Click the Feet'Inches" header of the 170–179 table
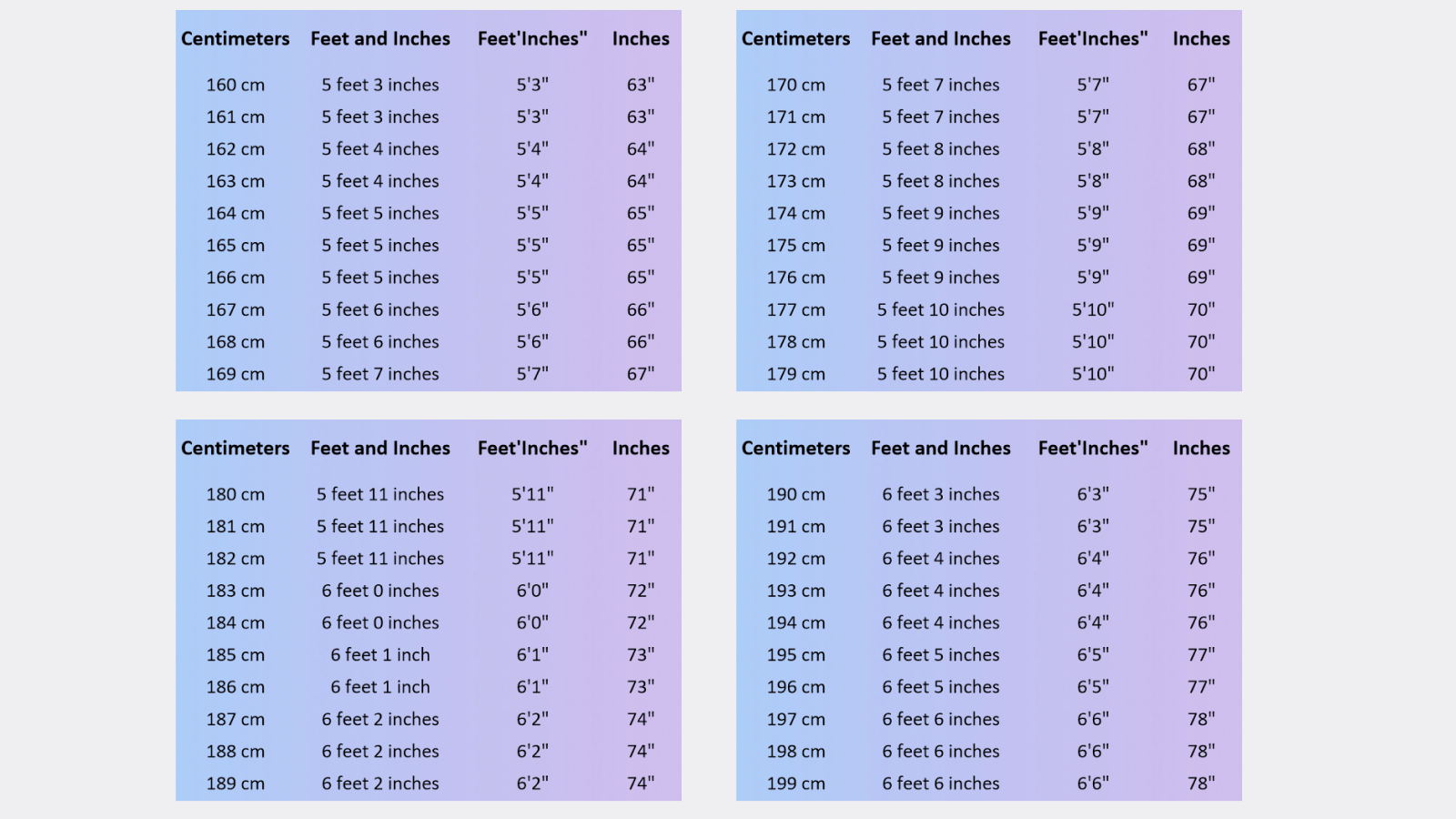The image size is (1456, 819). 1093,38
